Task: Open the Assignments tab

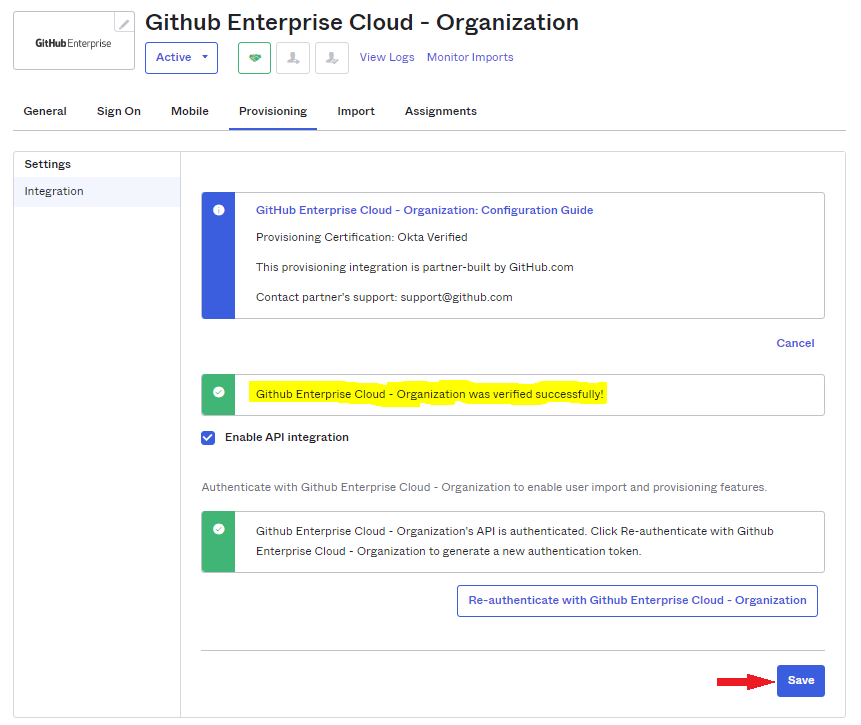Action: point(441,111)
